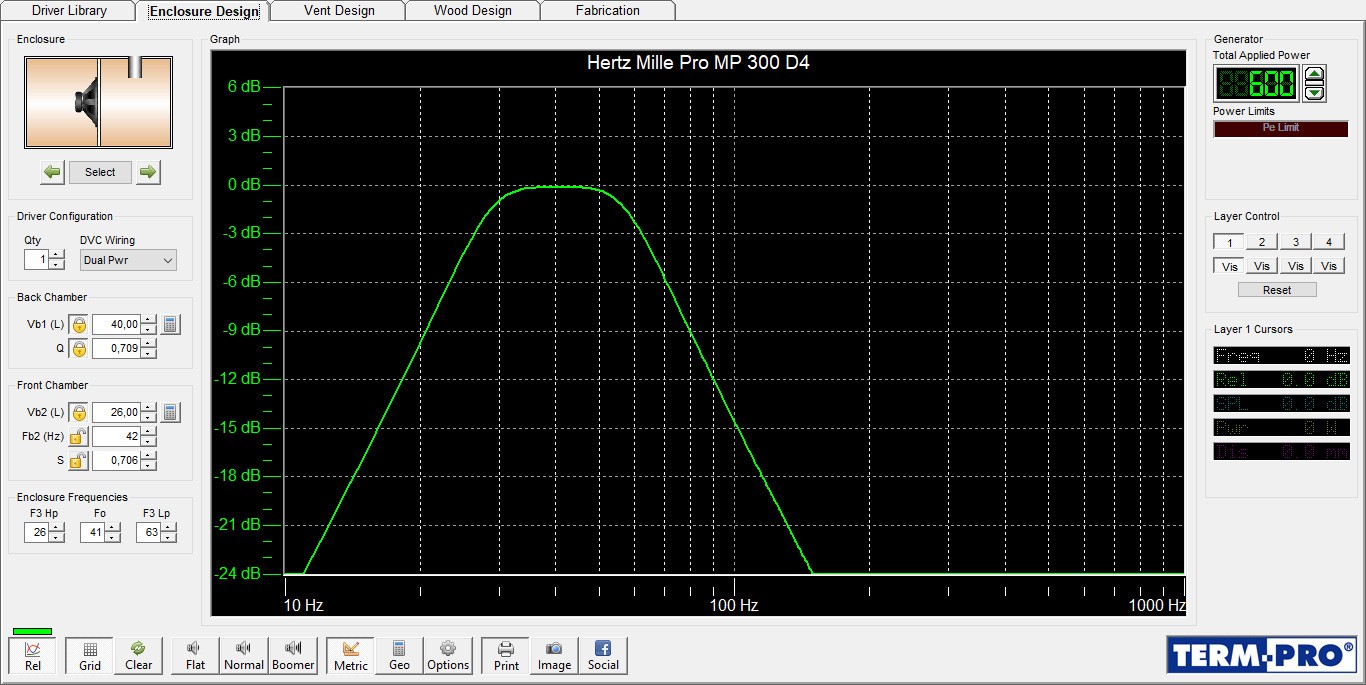Select layer 1 in Layer Control
The height and width of the screenshot is (685, 1366).
click(1229, 242)
